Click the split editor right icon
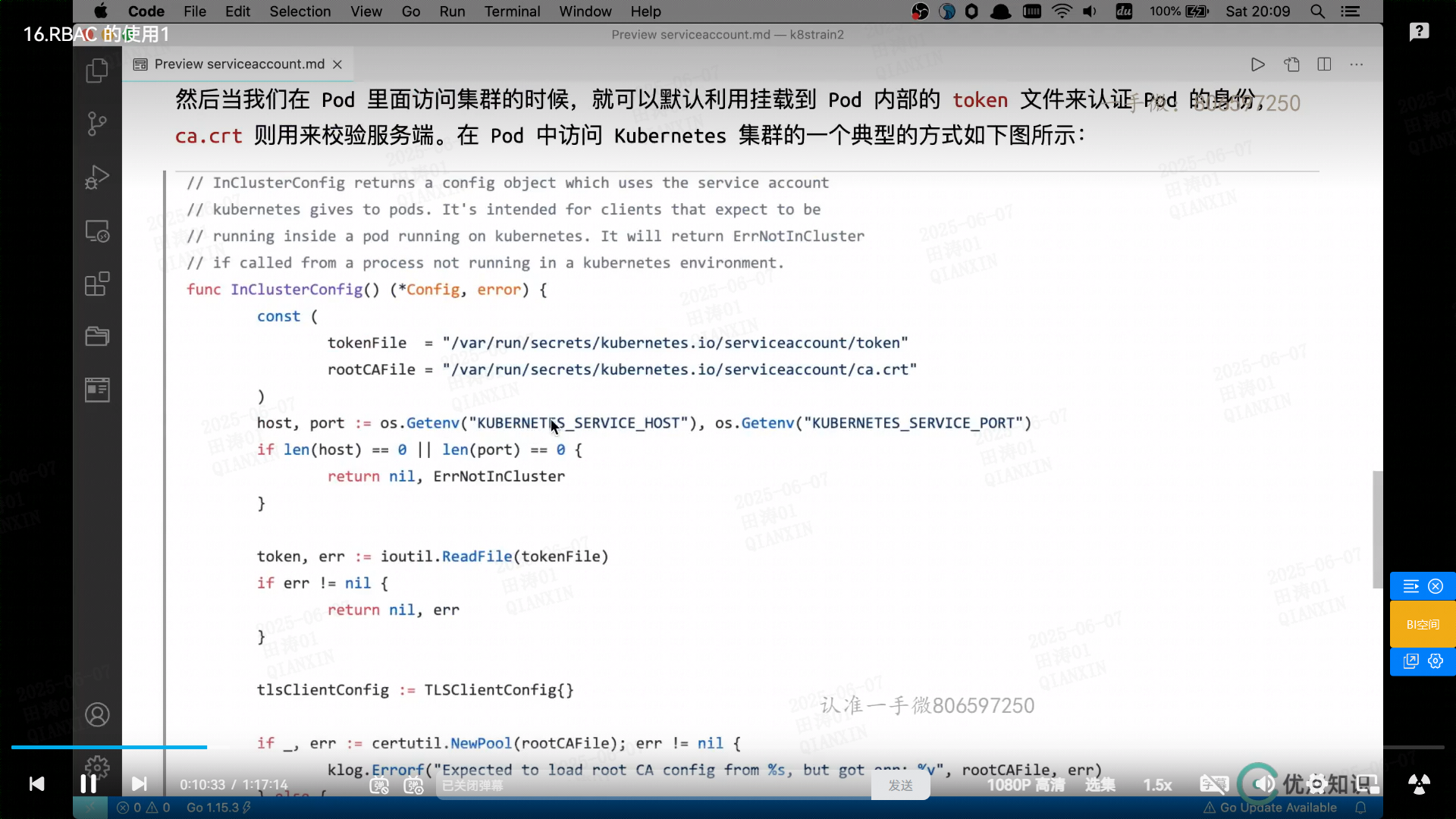Viewport: 1456px width, 819px height. [1324, 64]
